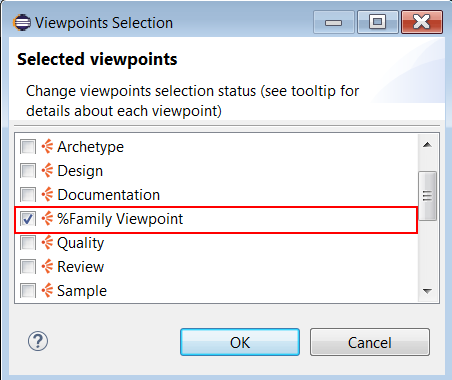Enable the Archetype checkbox
The image size is (452, 380).
pos(28,147)
